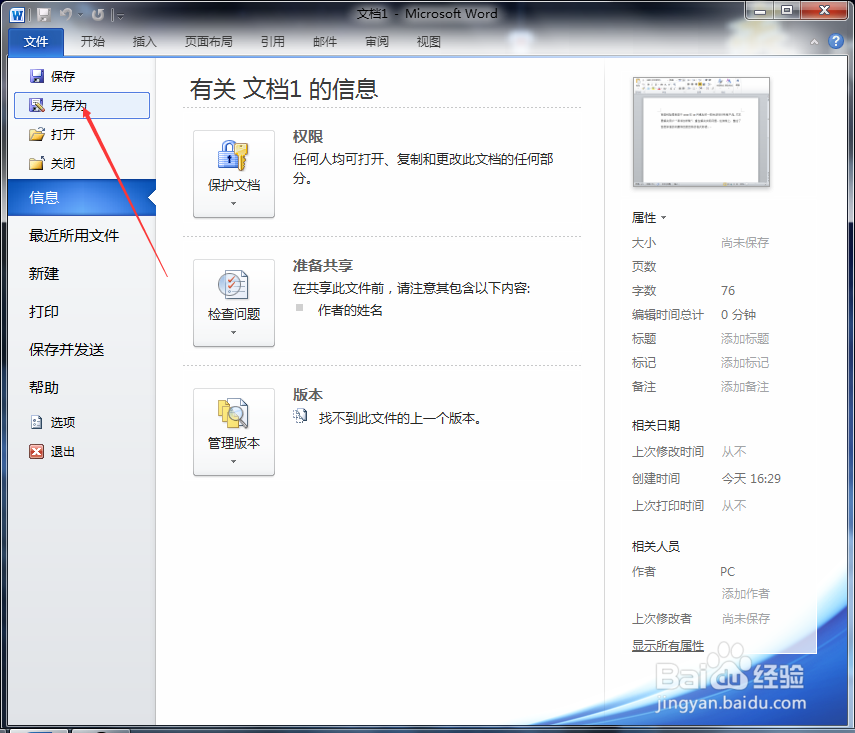The image size is (855, 733).
Task: Click the 保护文档 button
Action: 234,174
